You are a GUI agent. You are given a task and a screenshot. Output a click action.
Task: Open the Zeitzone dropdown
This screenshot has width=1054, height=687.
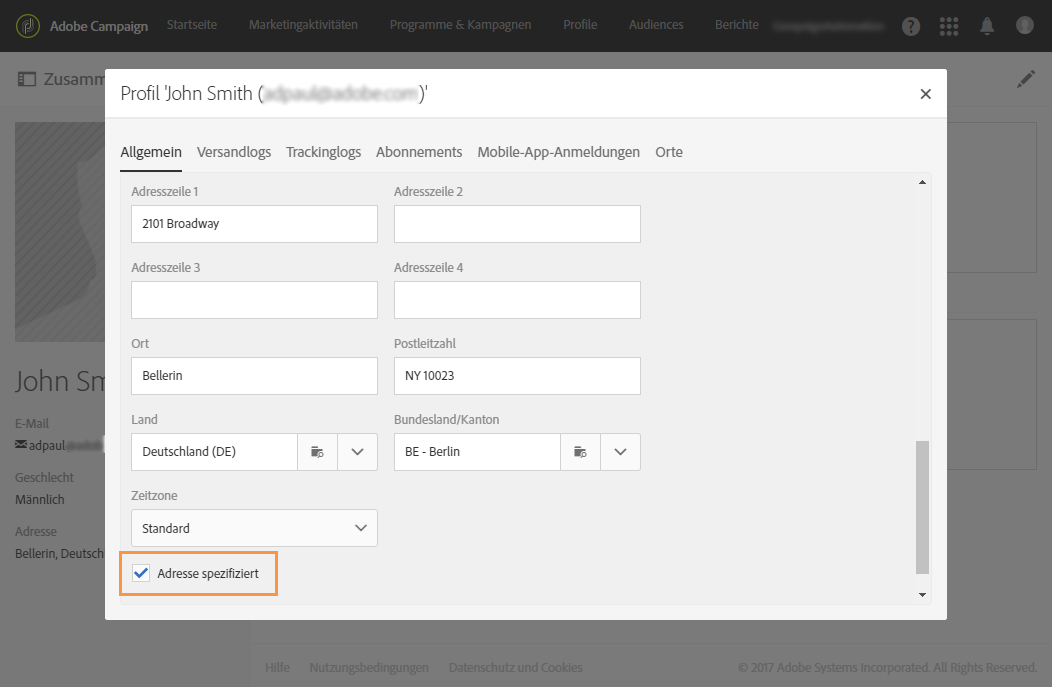pos(254,528)
